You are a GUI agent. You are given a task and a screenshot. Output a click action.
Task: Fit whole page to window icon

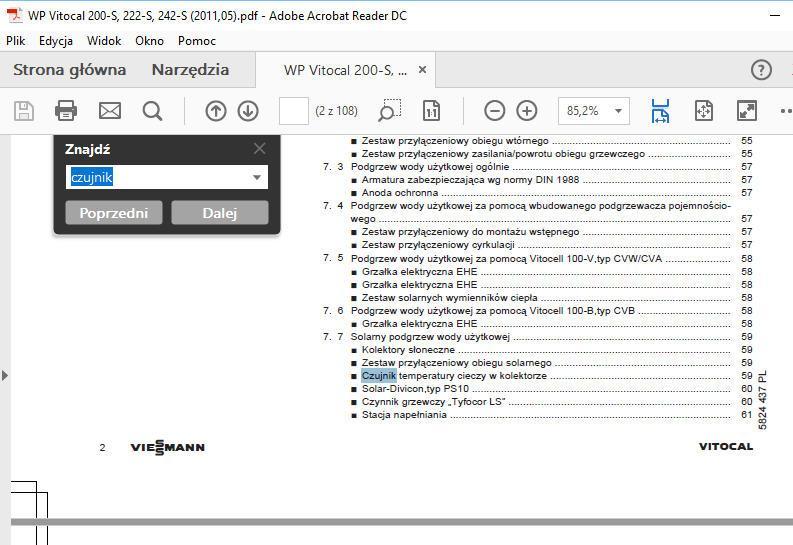pos(703,111)
